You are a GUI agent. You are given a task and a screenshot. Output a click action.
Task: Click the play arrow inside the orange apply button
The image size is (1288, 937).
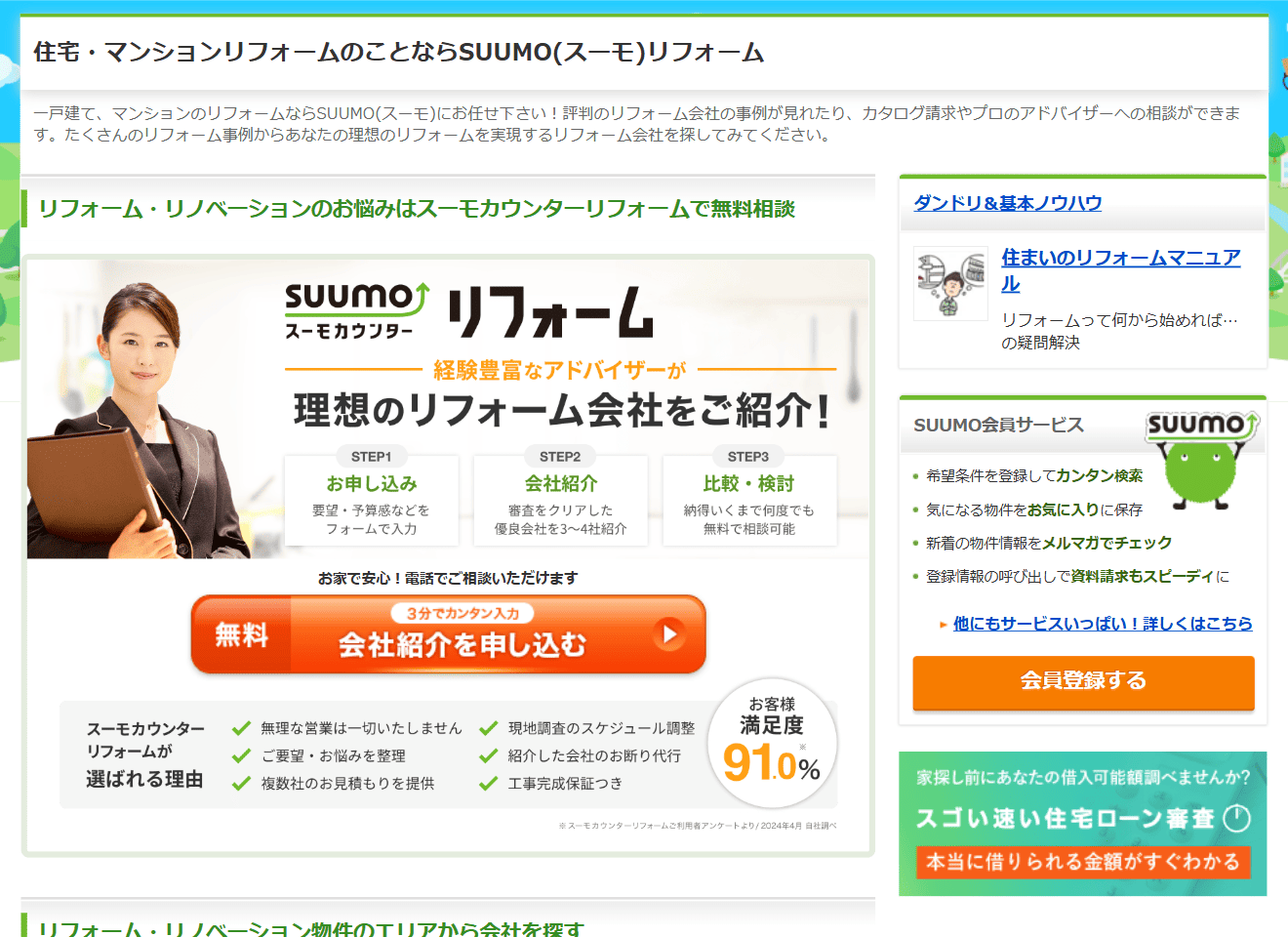pyautogui.click(x=669, y=634)
